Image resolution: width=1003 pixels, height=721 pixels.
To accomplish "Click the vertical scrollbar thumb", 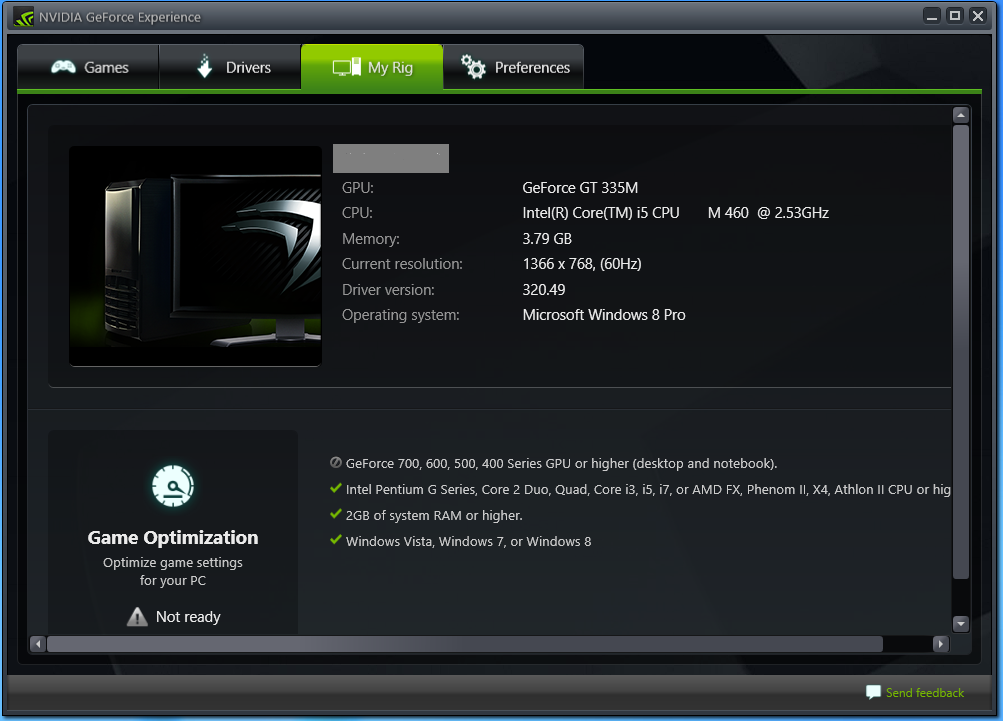I will pos(961,352).
